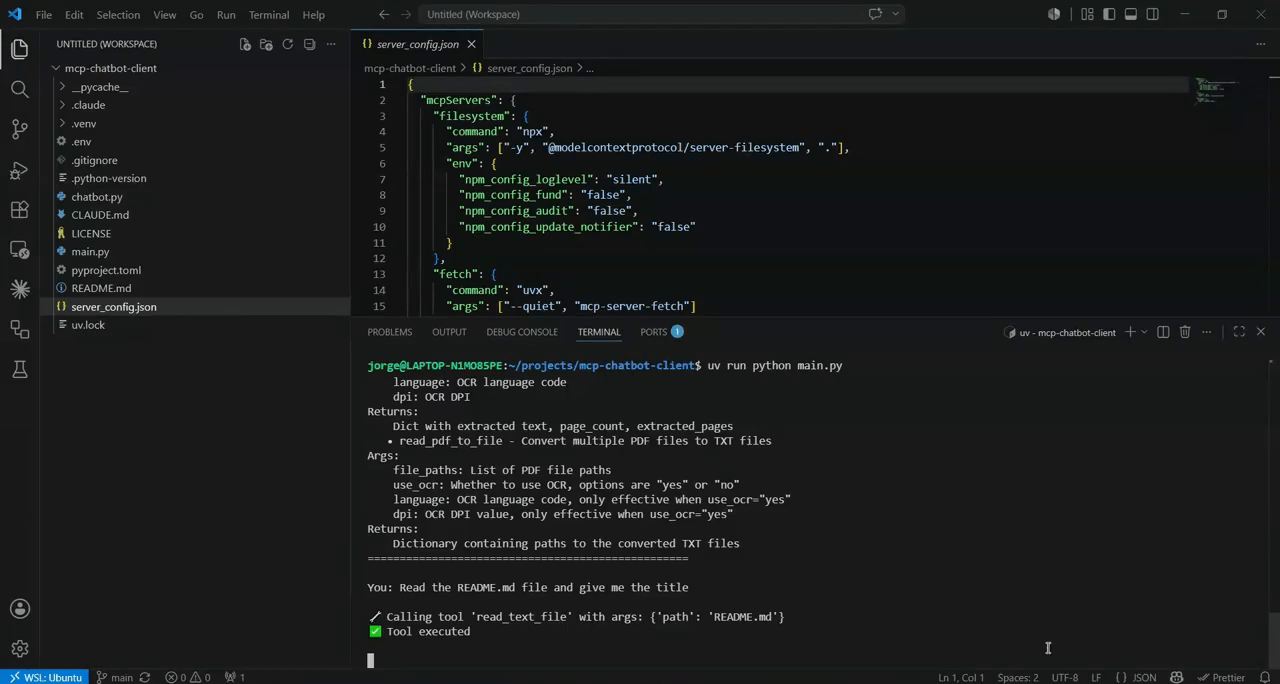Toggle the primary side bar
This screenshot has width=1280, height=684.
pyautogui.click(x=1109, y=14)
